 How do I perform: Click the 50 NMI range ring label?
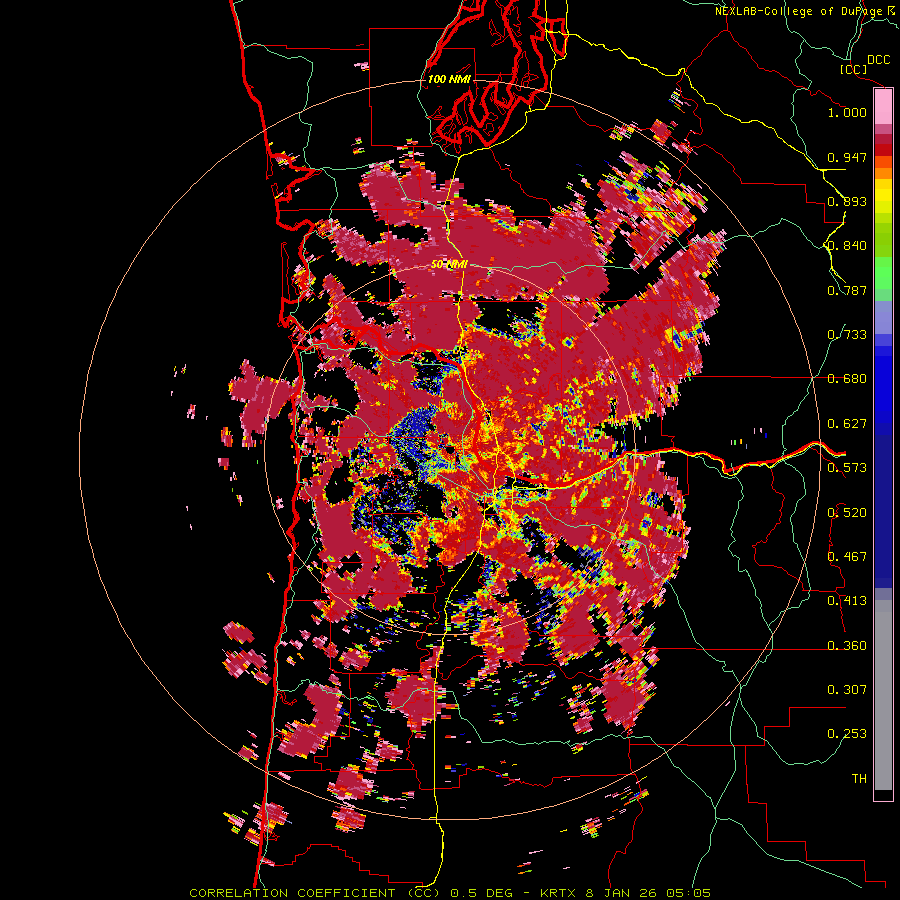tap(449, 265)
